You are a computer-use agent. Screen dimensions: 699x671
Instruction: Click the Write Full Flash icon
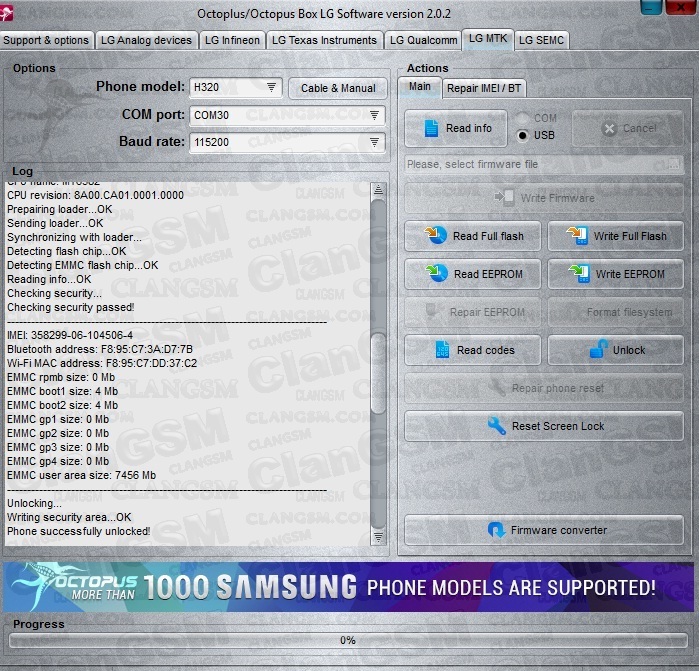point(577,235)
